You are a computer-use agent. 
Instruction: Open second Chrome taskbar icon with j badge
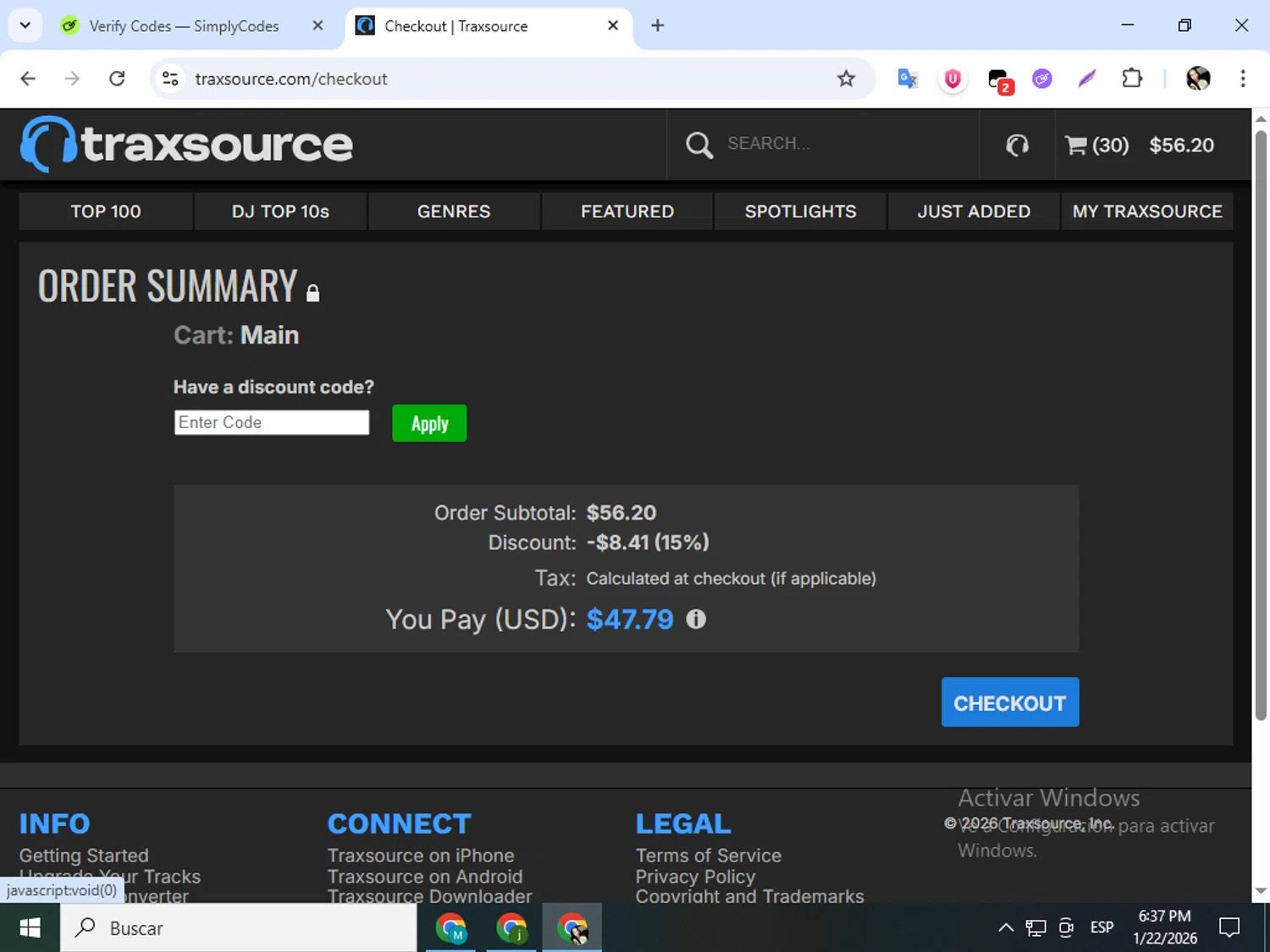click(511, 928)
